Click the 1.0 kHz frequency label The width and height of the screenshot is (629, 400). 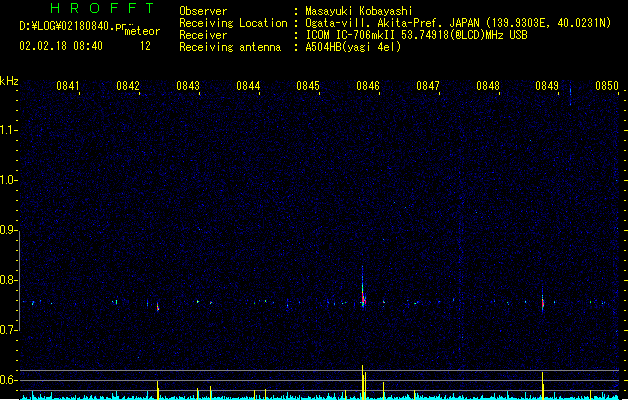click(9, 180)
